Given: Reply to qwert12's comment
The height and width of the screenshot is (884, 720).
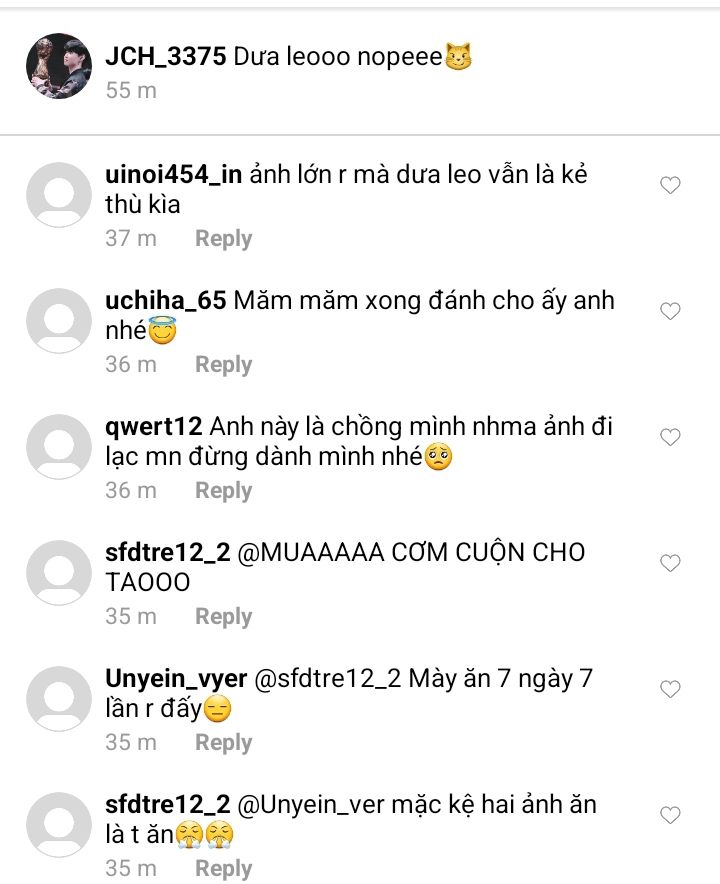Looking at the screenshot, I should (x=223, y=491).
